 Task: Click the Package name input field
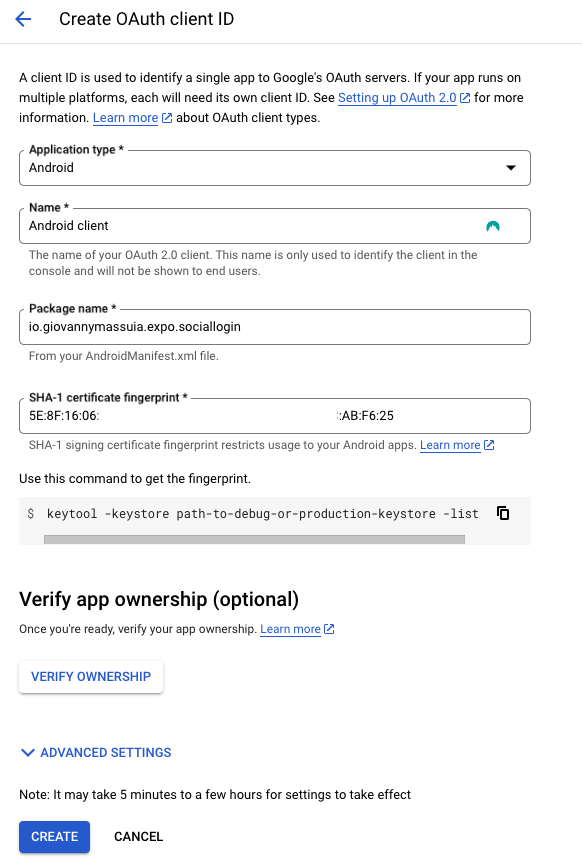(x=275, y=327)
